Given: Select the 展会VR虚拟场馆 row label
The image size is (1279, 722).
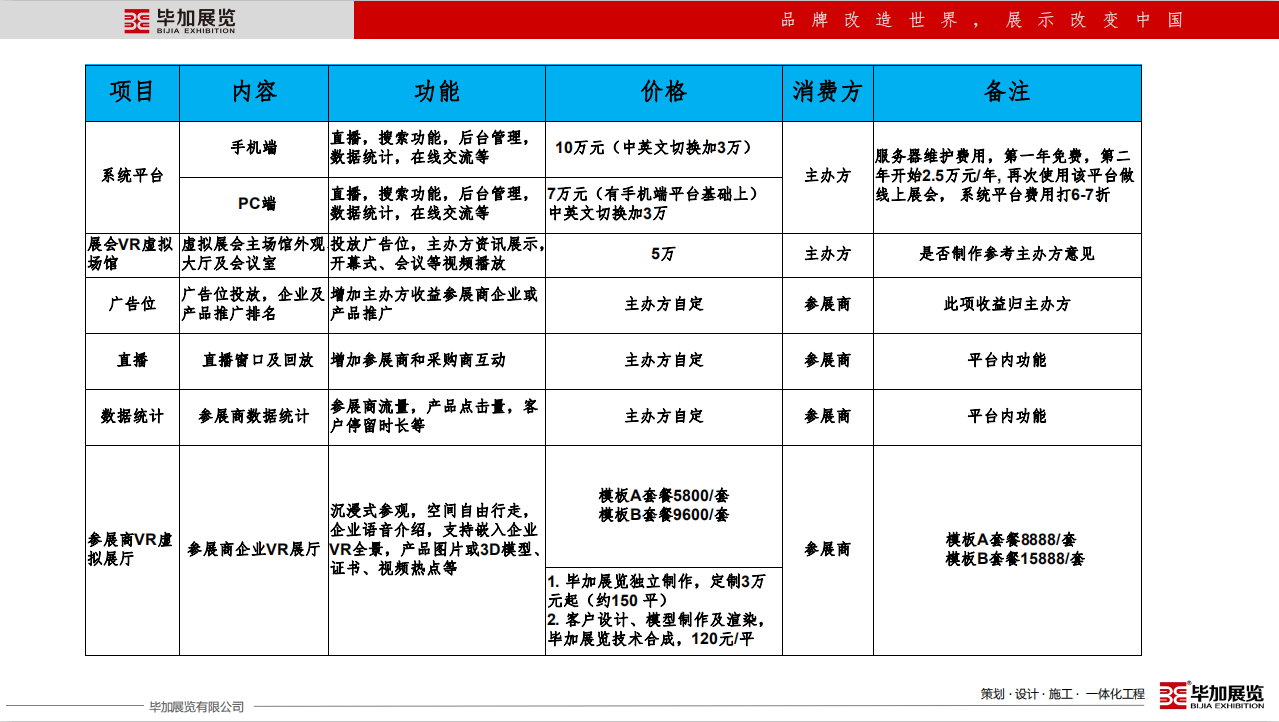Looking at the screenshot, I should 132,254.
